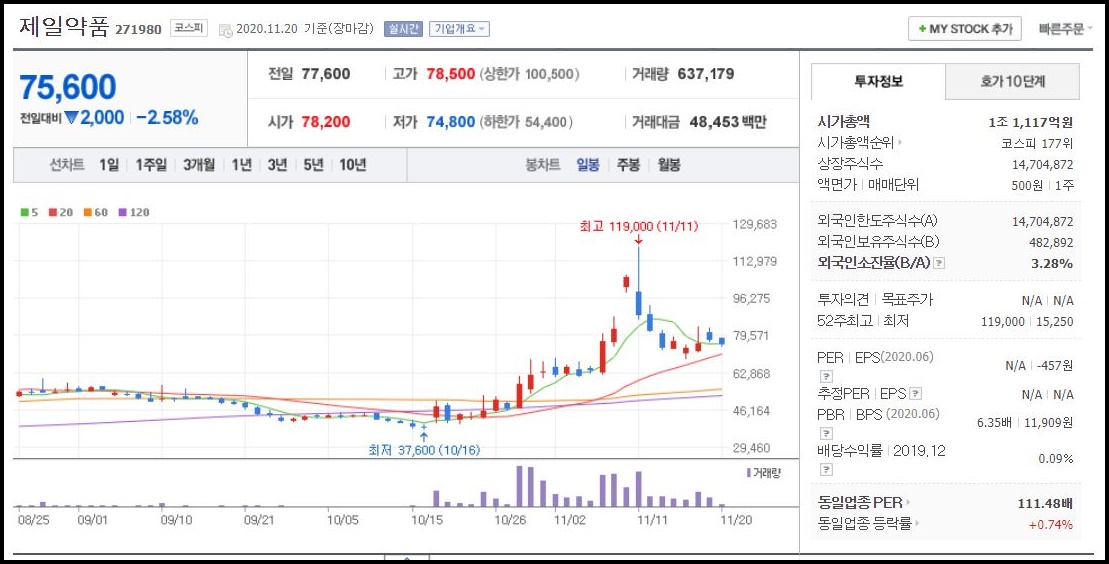1109x564 pixels.
Task: Select the 주봉 candle chart
Action: tap(628, 165)
